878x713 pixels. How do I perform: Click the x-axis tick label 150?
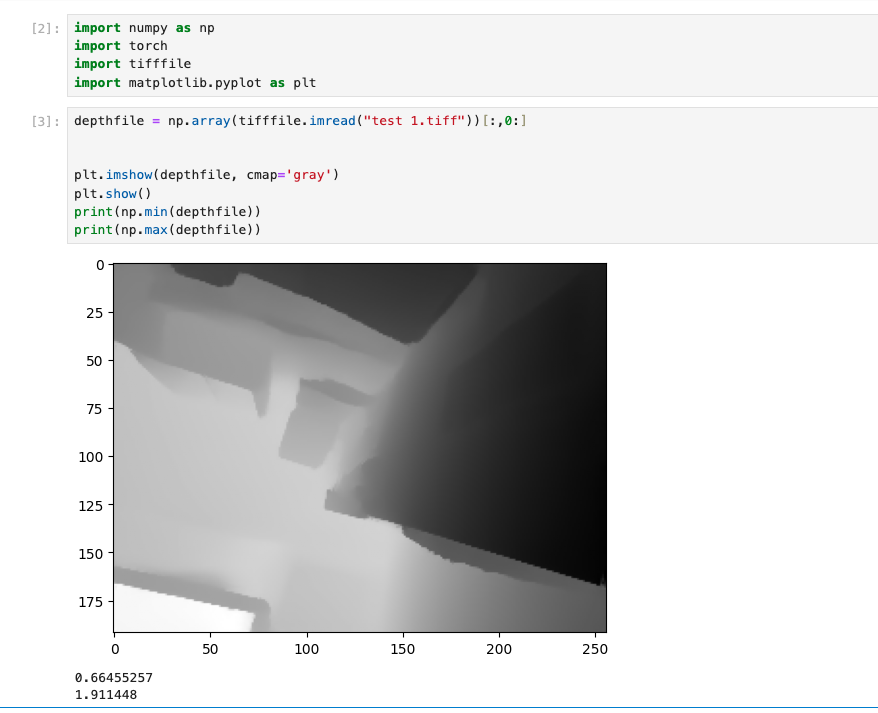pos(403,649)
